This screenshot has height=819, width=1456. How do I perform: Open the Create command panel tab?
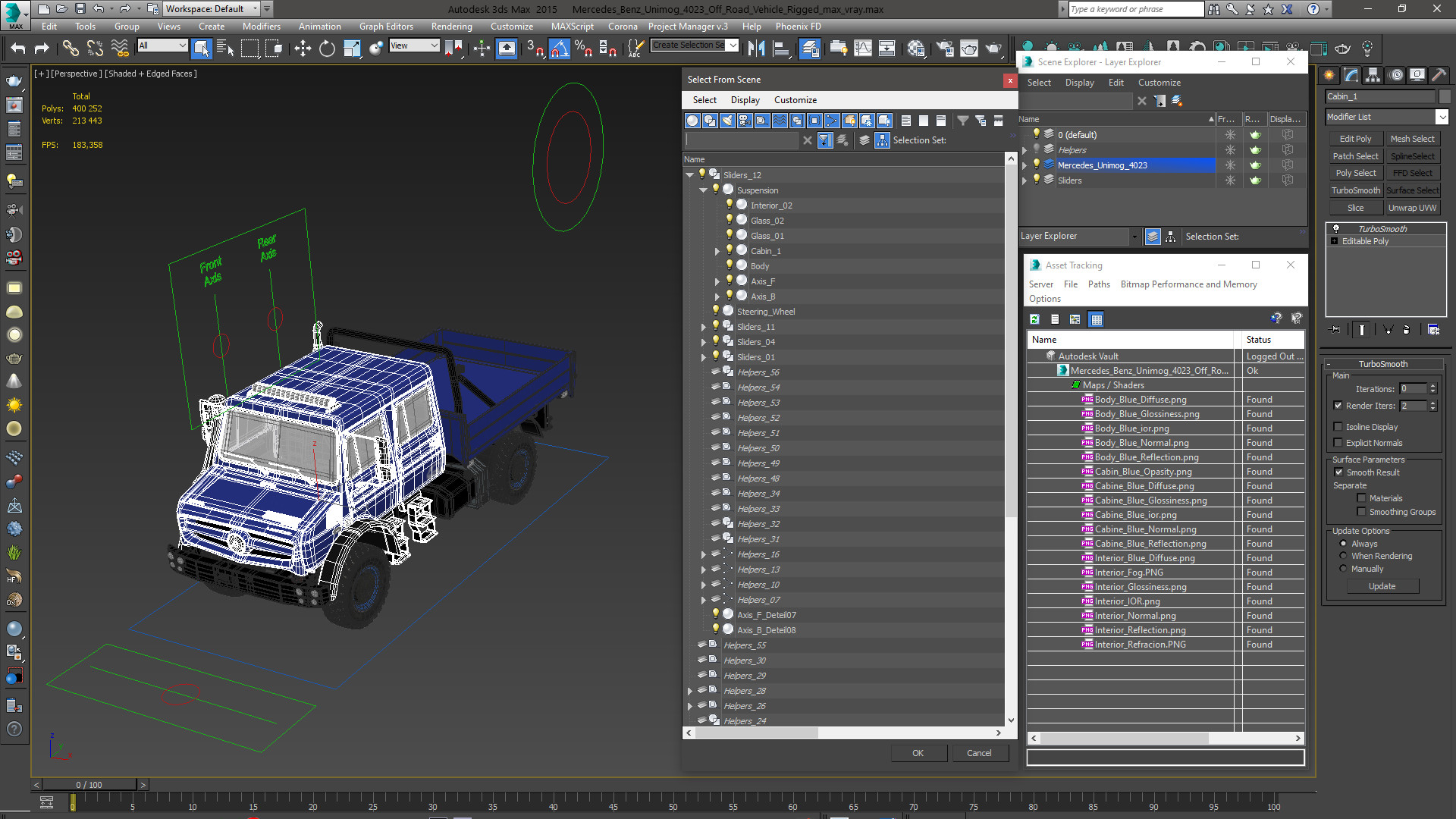[1329, 75]
